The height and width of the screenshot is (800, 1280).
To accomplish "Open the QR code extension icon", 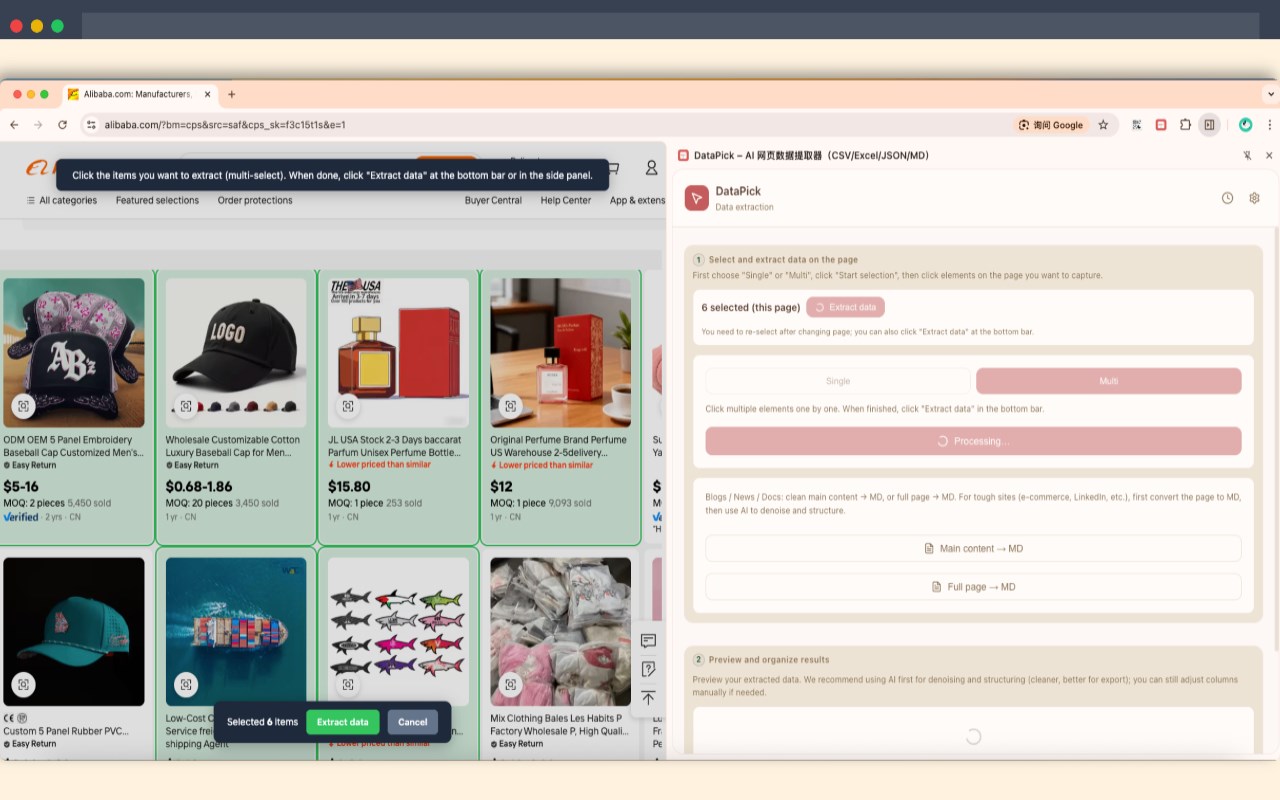I will (1137, 125).
